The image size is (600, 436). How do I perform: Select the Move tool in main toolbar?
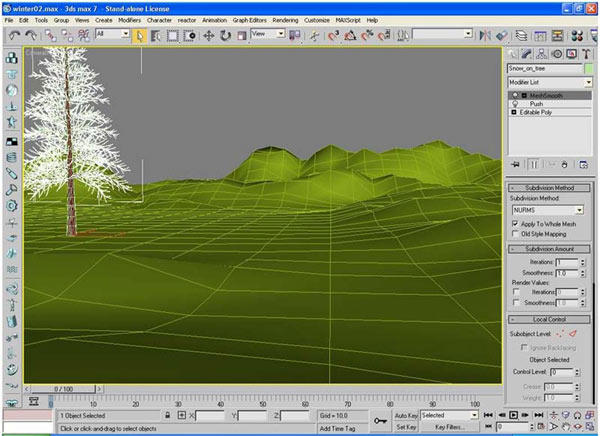click(209, 35)
